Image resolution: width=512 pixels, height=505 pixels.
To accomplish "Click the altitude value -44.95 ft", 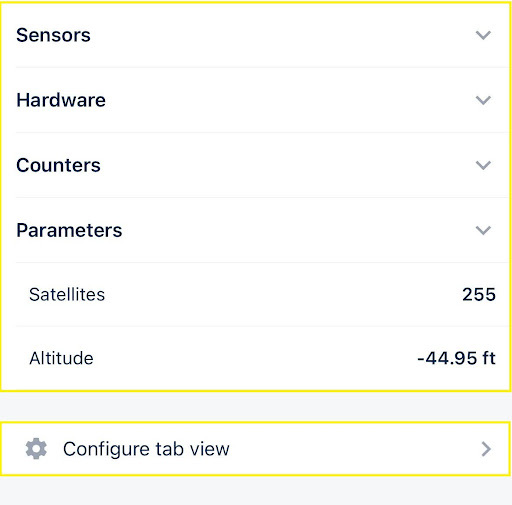I will coord(456,358).
